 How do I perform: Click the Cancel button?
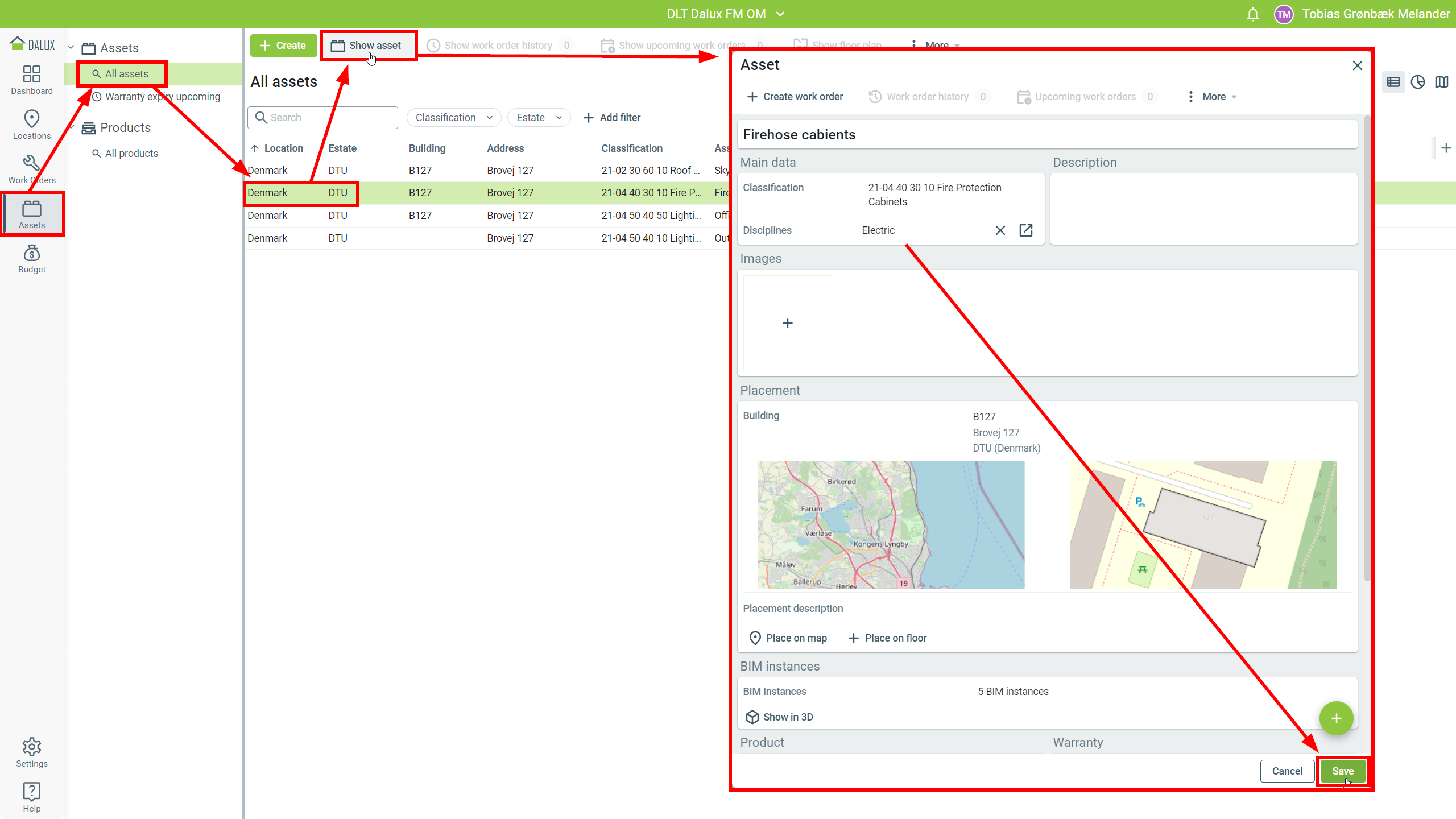tap(1287, 771)
